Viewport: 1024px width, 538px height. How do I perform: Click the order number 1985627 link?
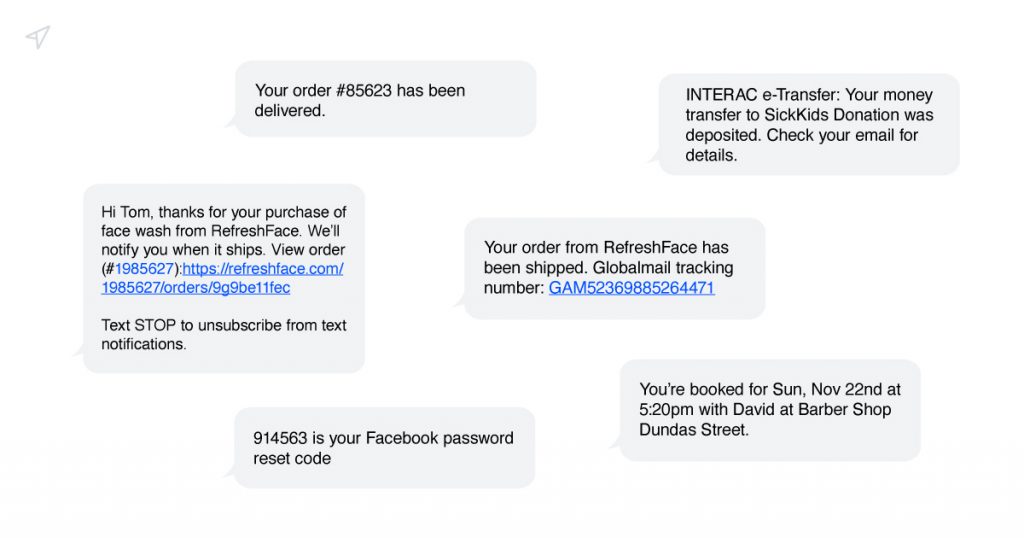pyautogui.click(x=144, y=269)
